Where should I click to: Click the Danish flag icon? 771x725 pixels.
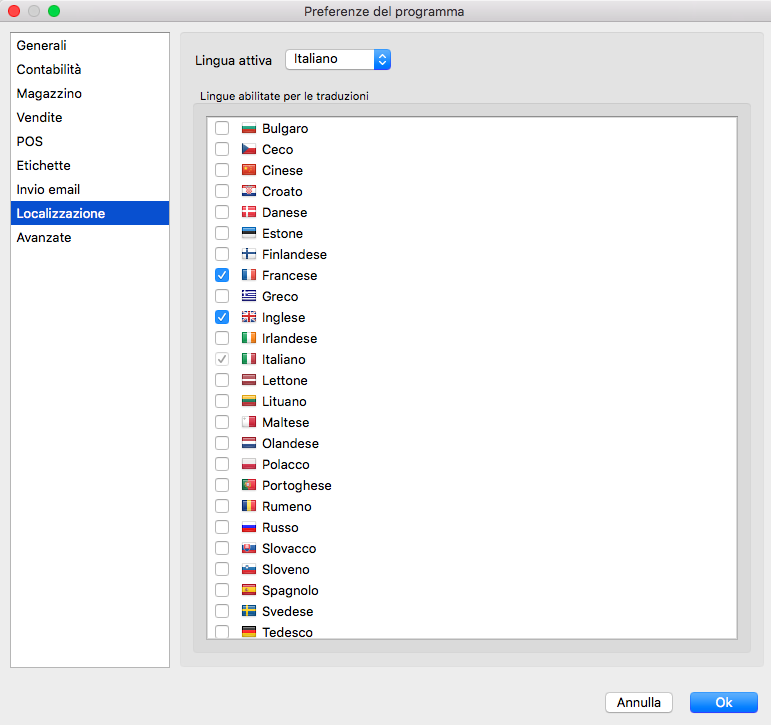(x=249, y=213)
